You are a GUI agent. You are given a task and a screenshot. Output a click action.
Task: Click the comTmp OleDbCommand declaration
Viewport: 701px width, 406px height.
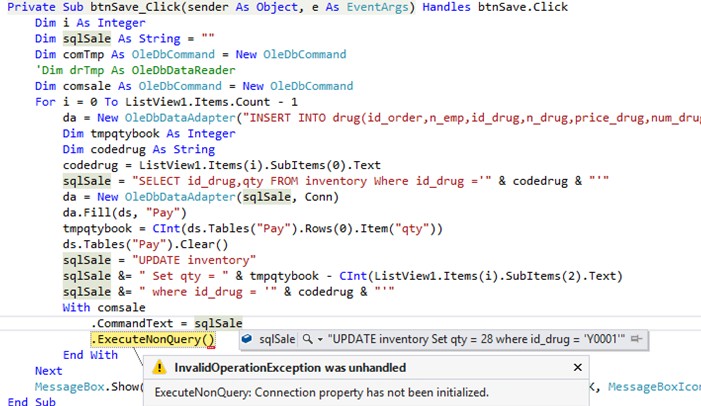[x=190, y=55]
